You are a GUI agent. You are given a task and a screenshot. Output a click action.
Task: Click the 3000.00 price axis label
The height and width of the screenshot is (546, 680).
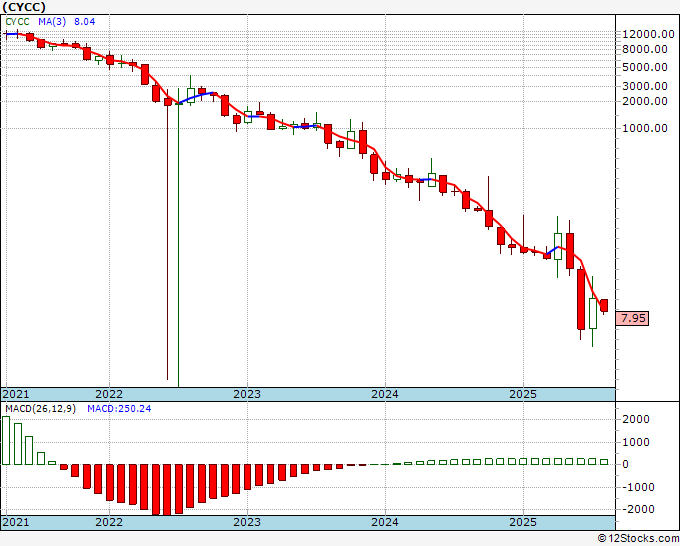pos(645,86)
